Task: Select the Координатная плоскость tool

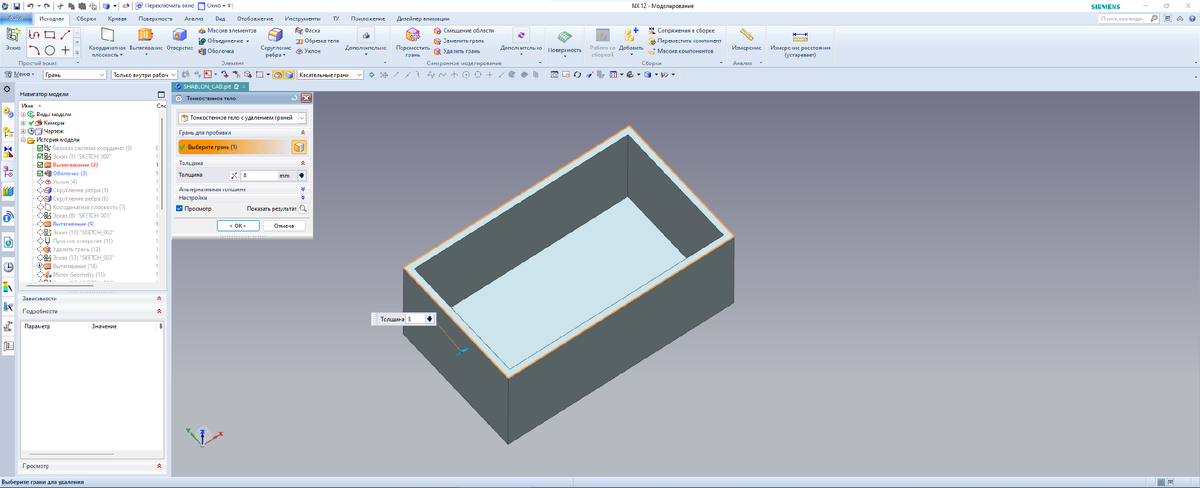Action: [x=107, y=41]
